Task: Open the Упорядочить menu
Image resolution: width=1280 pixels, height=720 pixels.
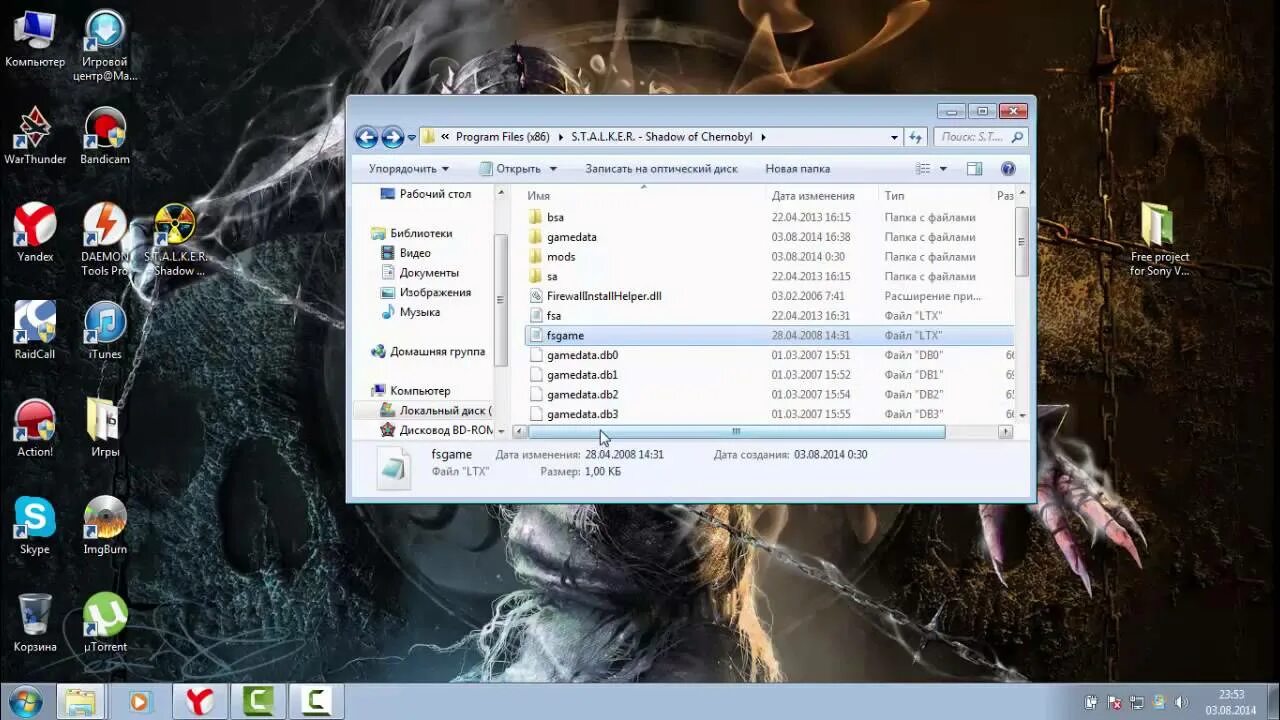Action: tap(408, 169)
